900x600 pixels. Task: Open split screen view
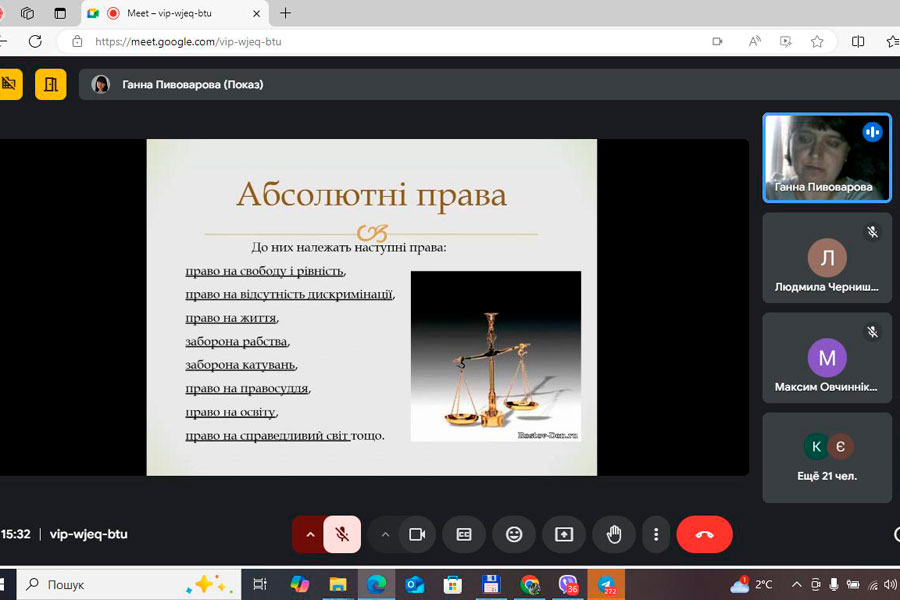[x=858, y=41]
